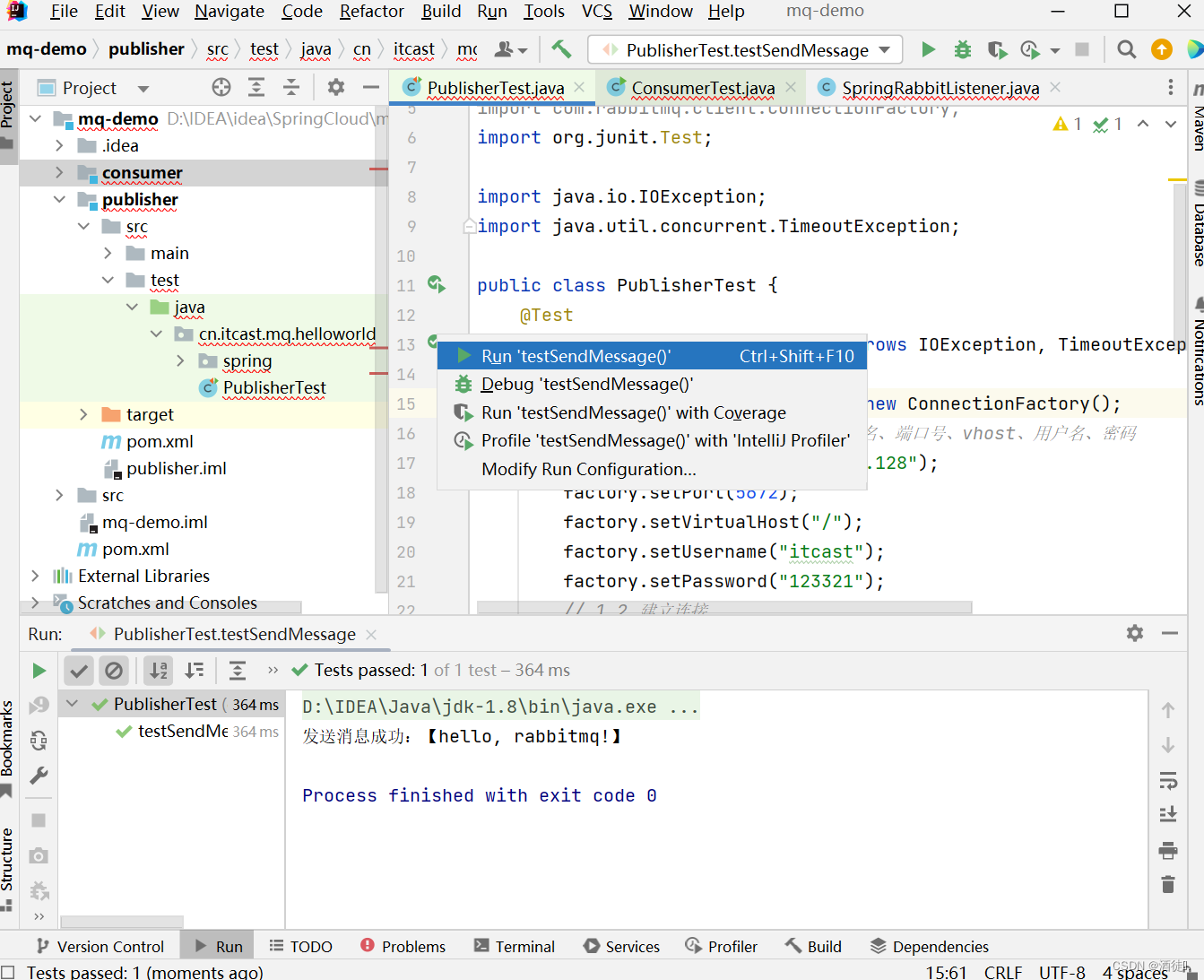Open Version Control tool window
This screenshot has height=980, width=1204.
(x=100, y=946)
